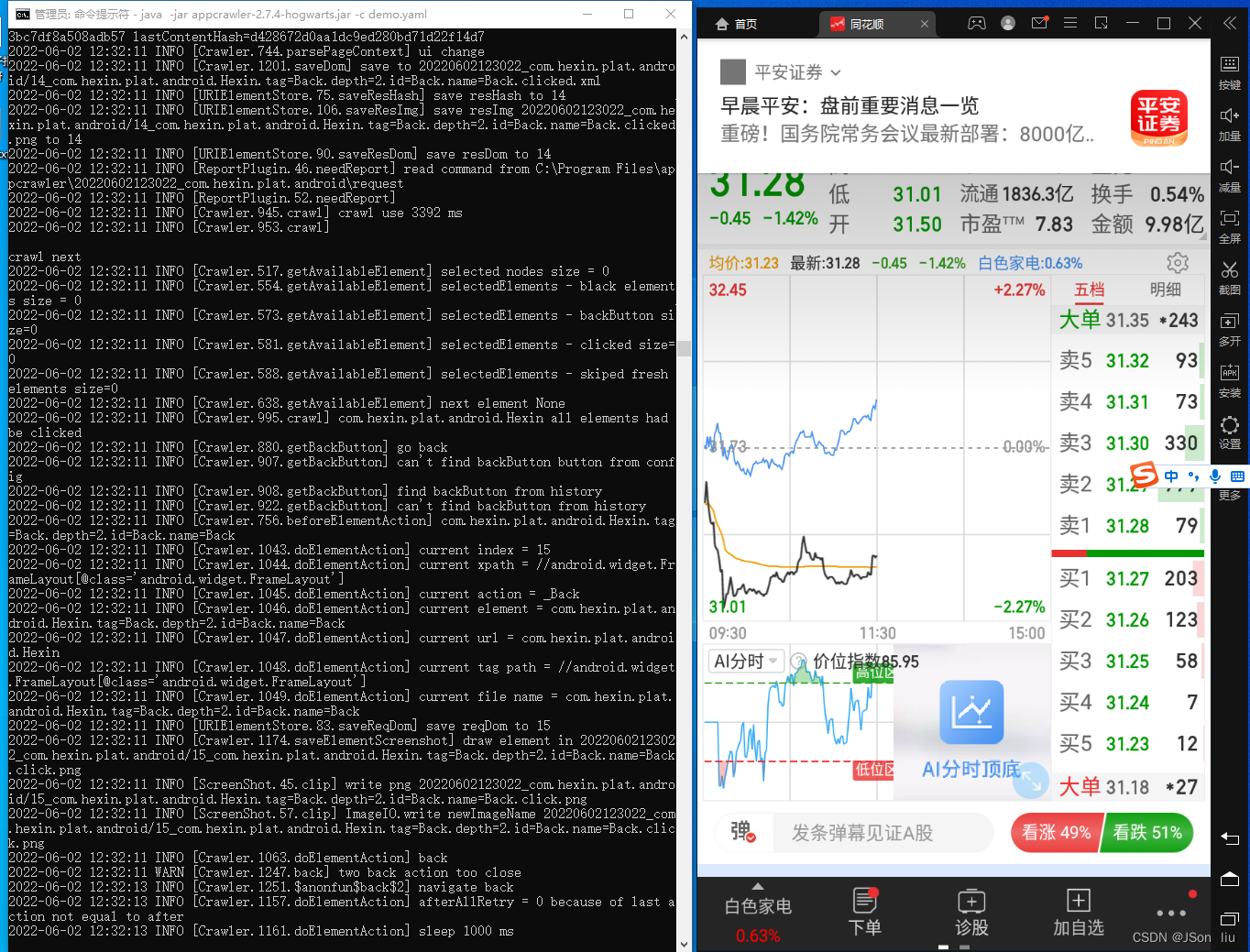Image resolution: width=1250 pixels, height=952 pixels.
Task: Click the AI分时顶底 chart icon
Action: pos(971,712)
